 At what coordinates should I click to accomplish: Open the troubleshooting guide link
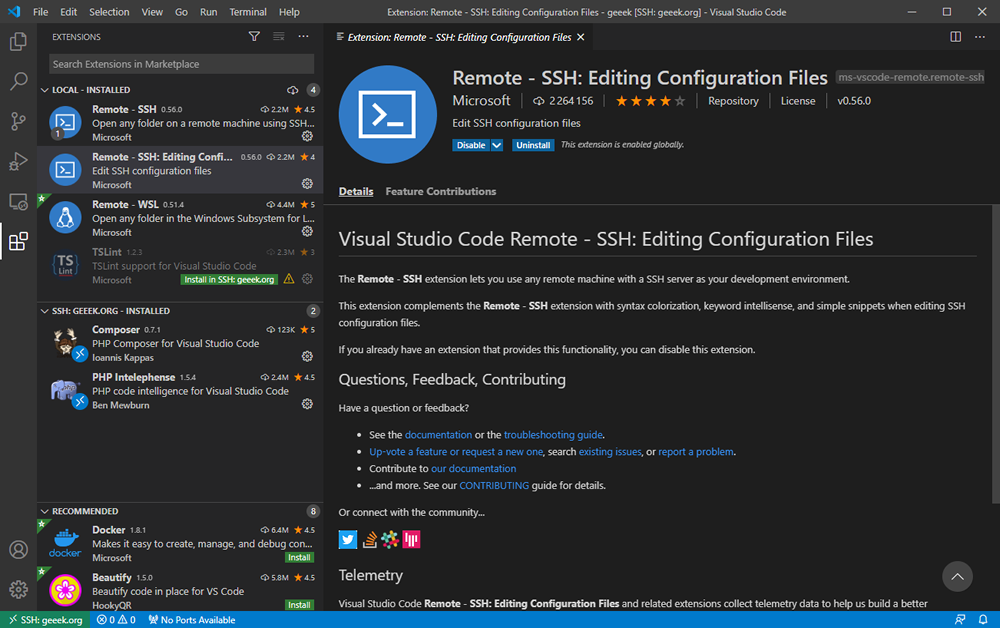[553, 435]
